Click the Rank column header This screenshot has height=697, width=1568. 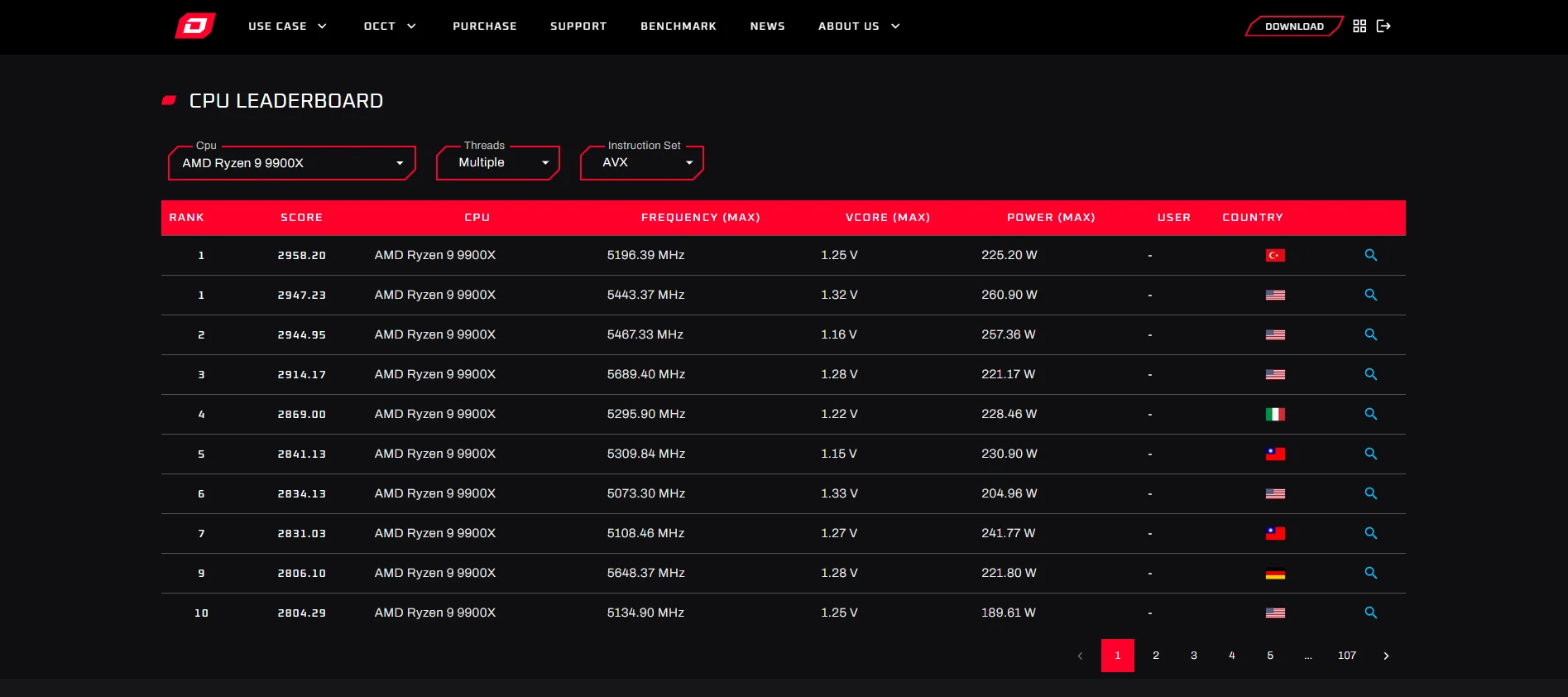click(x=186, y=218)
